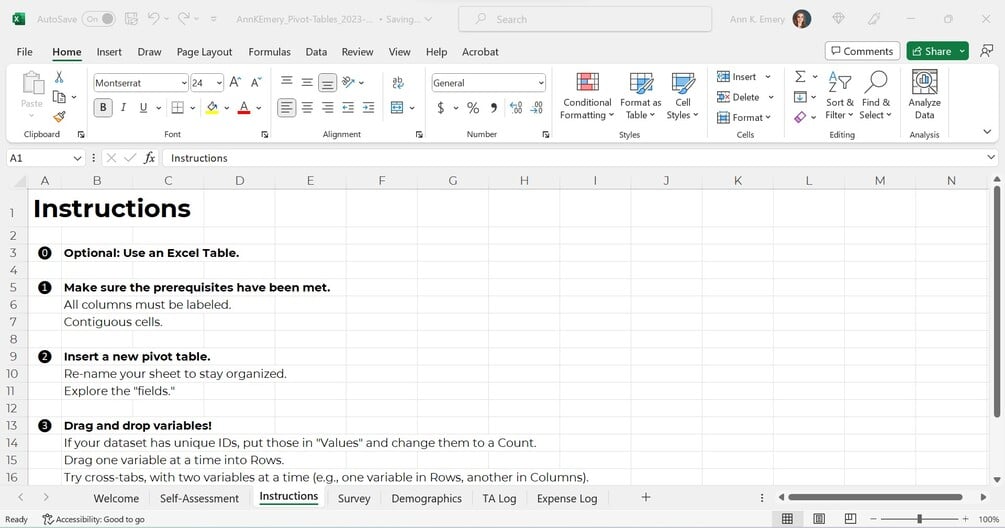This screenshot has height=528, width=1005.
Task: Increase the indent level
Action: tap(368, 108)
